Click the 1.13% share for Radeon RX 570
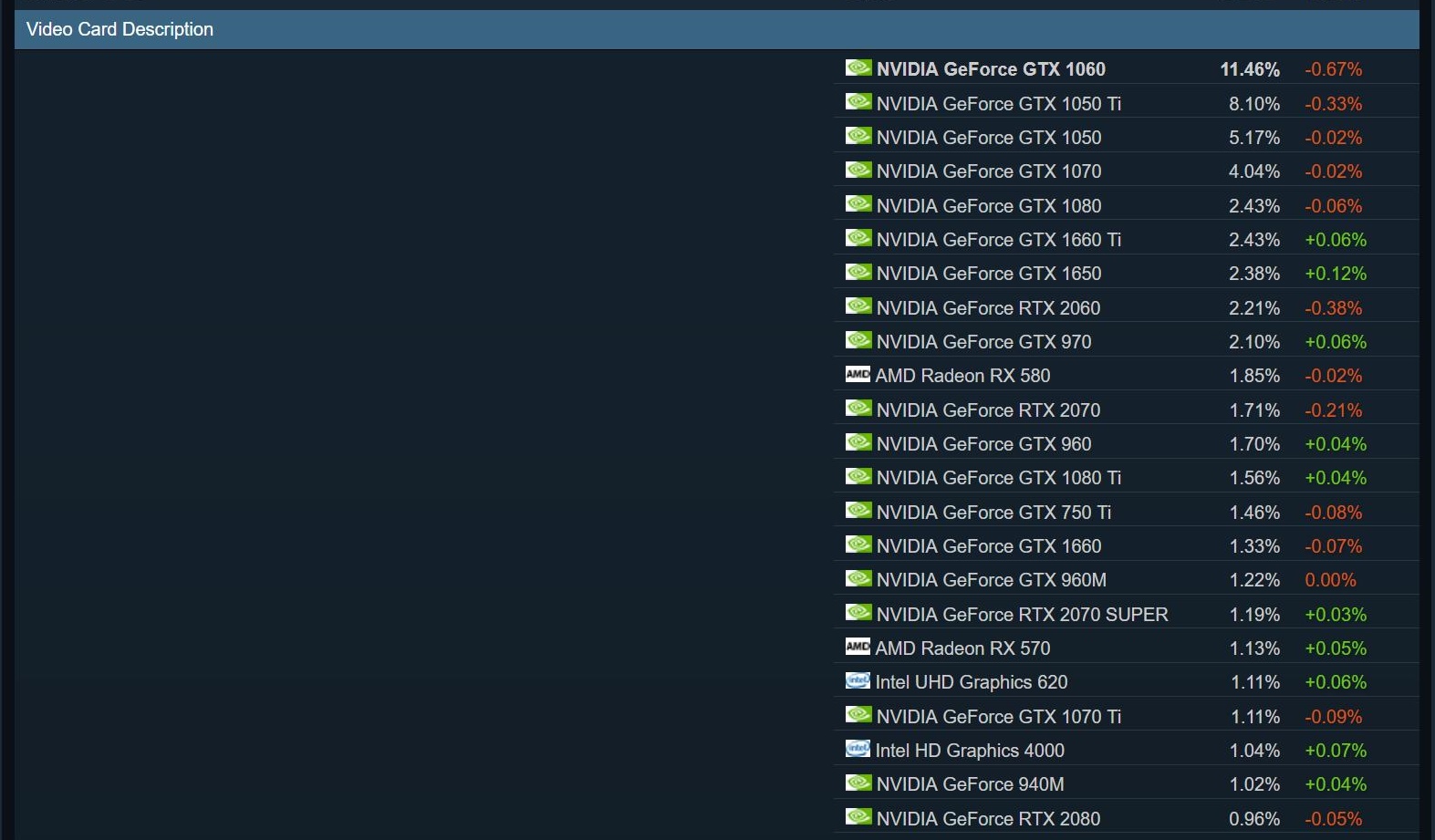1435x840 pixels. tap(1254, 648)
